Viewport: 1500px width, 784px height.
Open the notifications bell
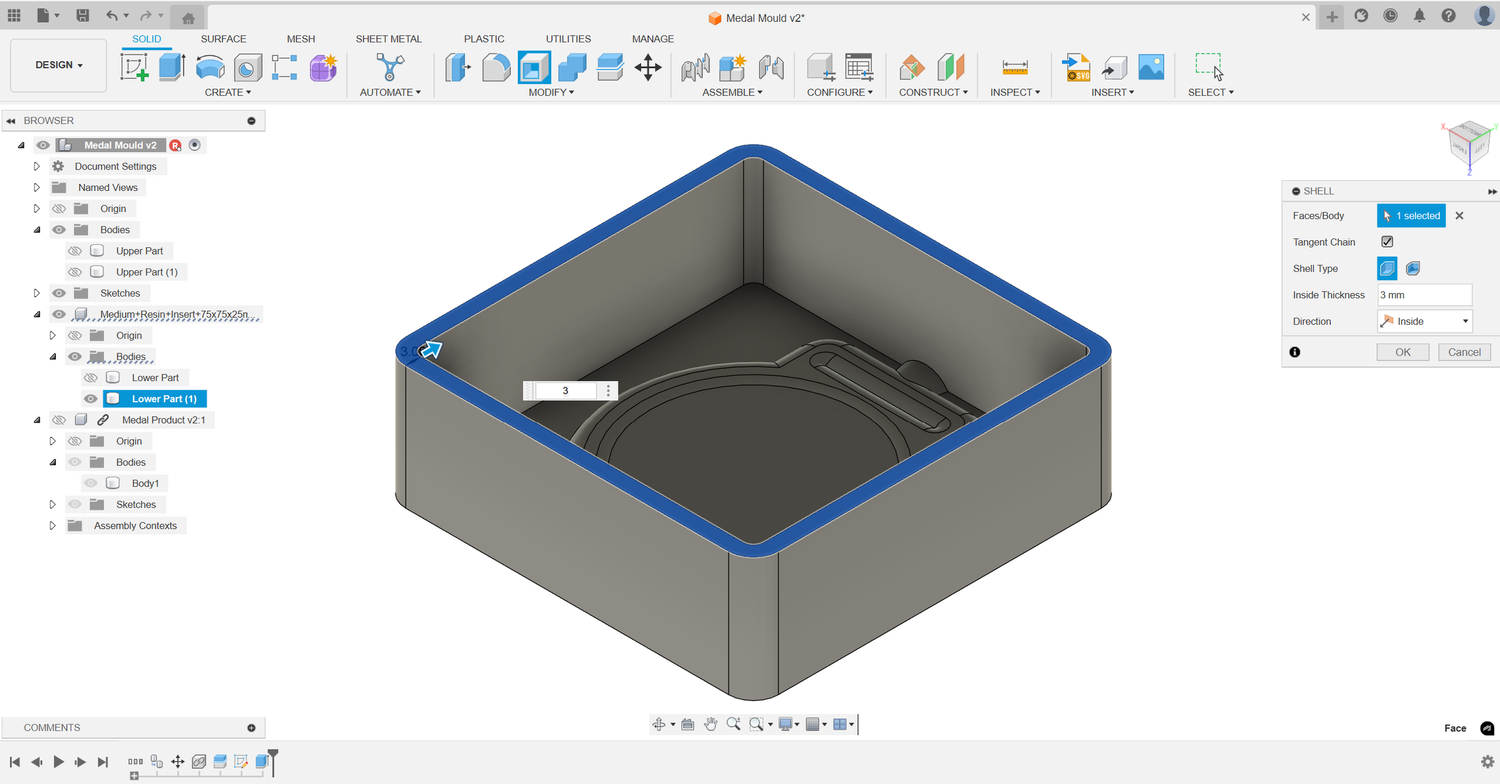pos(1419,16)
